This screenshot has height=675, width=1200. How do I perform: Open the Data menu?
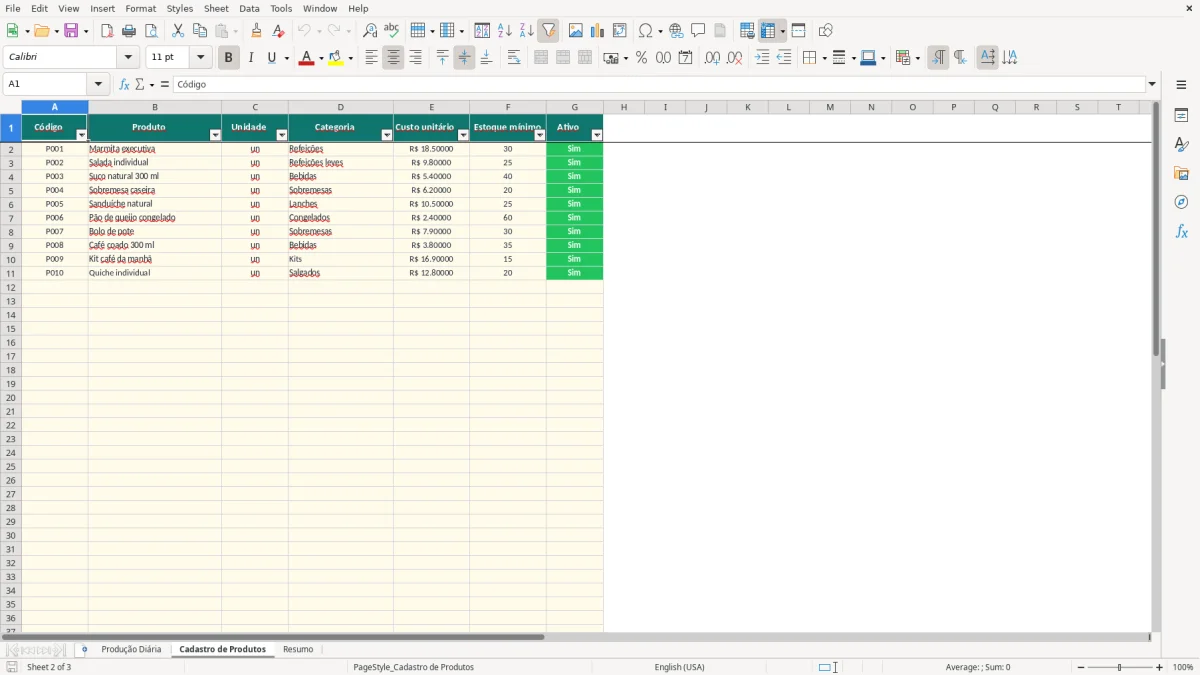pyautogui.click(x=249, y=8)
